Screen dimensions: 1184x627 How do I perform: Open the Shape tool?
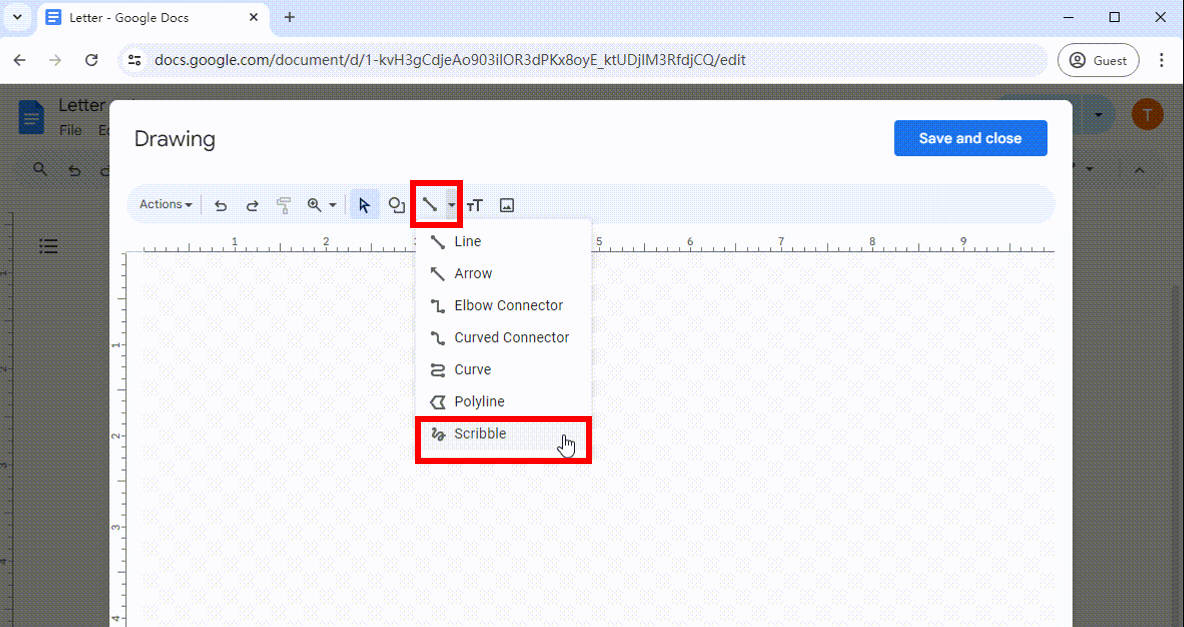pyautogui.click(x=396, y=205)
